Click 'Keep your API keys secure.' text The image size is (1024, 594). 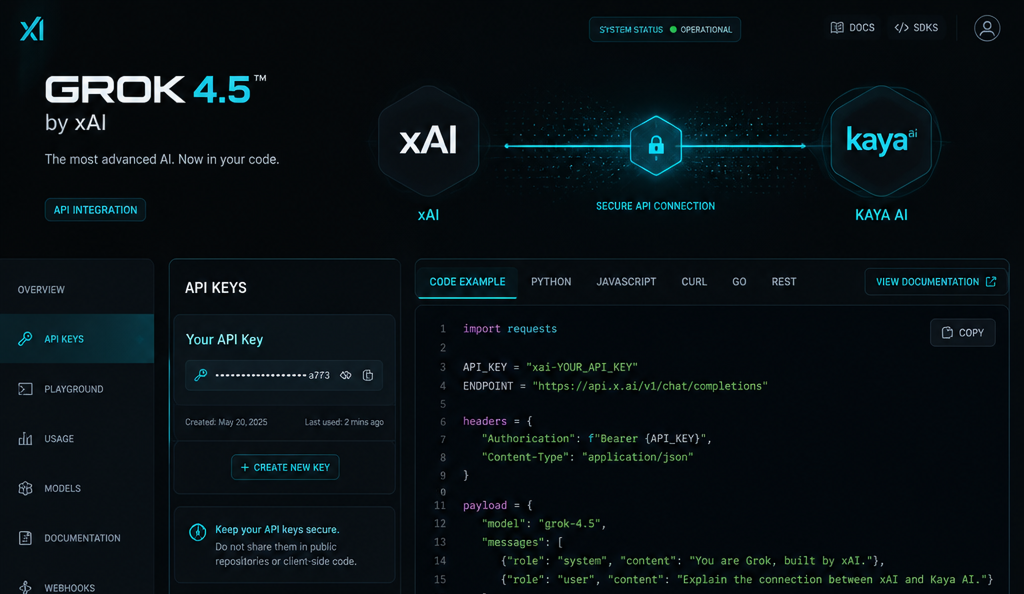(x=278, y=529)
